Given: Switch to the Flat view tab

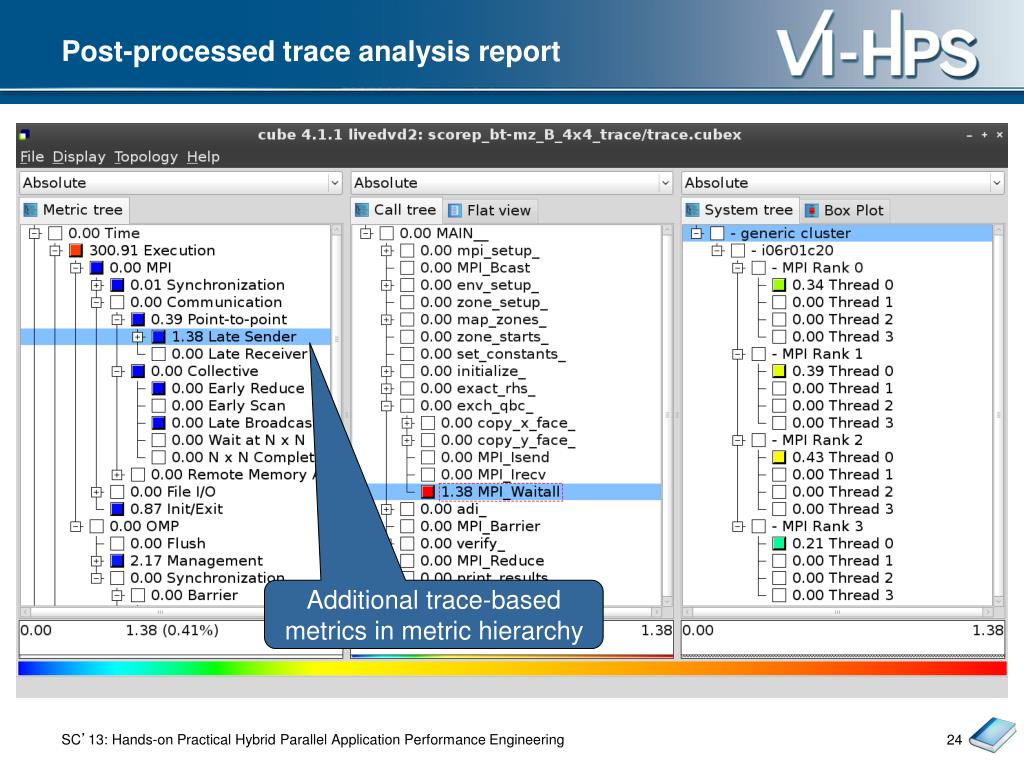Looking at the screenshot, I should [x=490, y=210].
